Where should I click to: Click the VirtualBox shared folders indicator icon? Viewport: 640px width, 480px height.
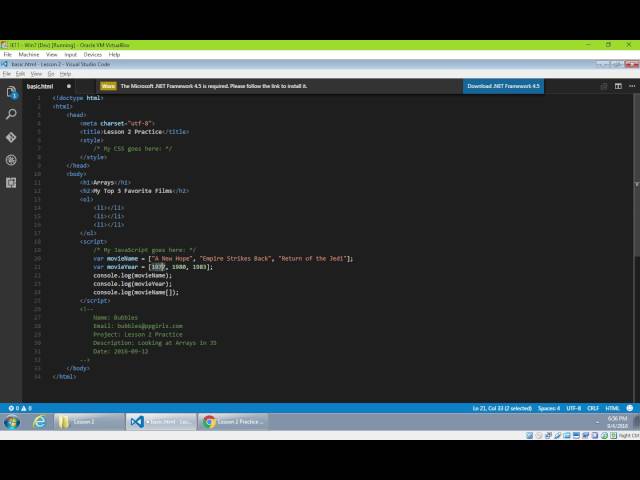567,436
